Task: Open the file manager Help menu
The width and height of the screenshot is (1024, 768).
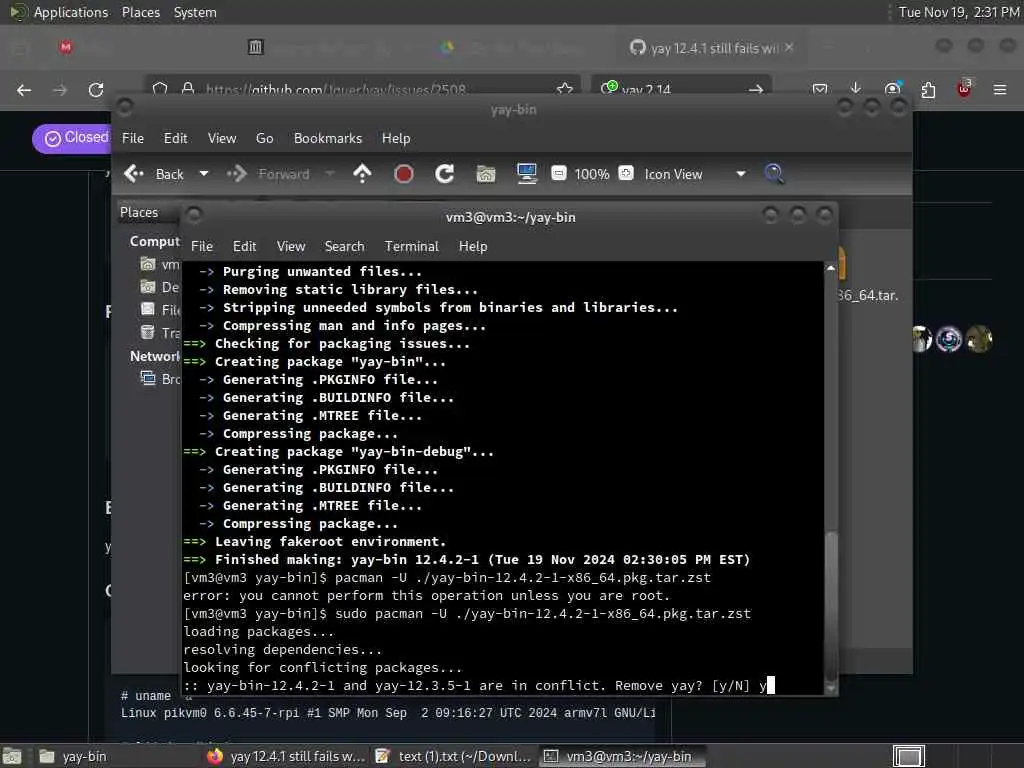Action: tap(396, 138)
